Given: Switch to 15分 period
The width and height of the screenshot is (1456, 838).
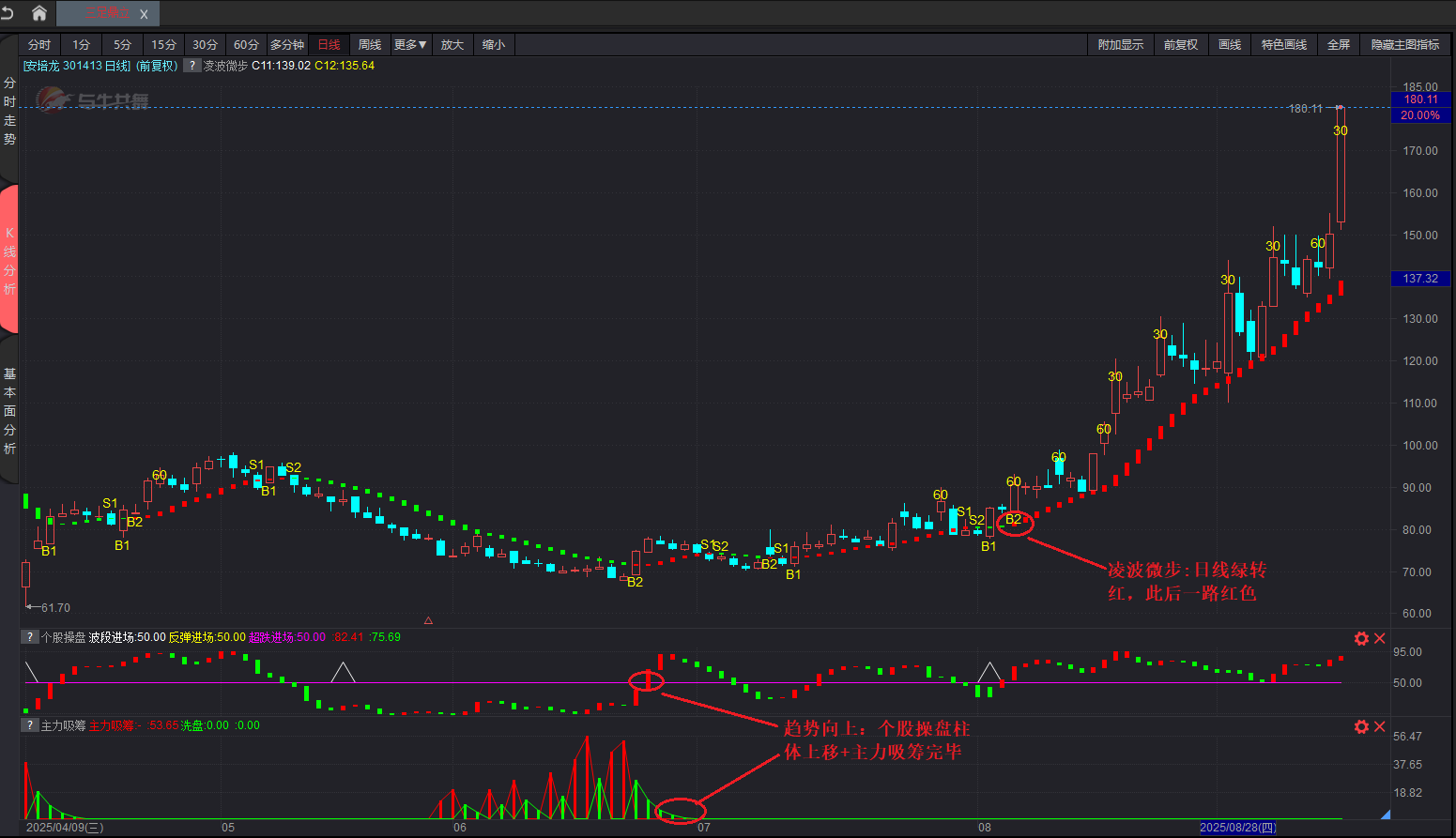Looking at the screenshot, I should [x=164, y=45].
